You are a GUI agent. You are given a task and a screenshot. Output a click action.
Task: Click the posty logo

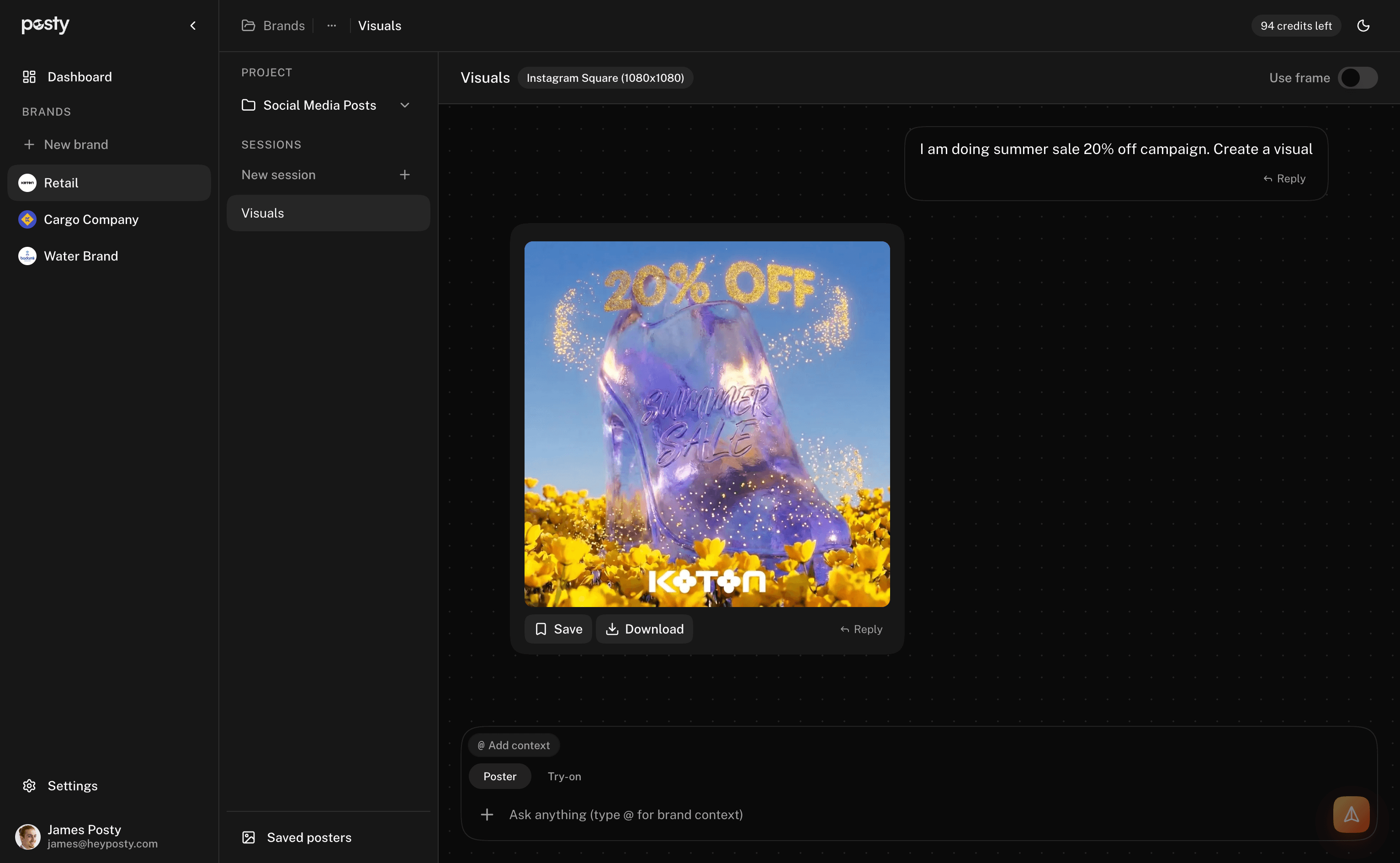46,25
